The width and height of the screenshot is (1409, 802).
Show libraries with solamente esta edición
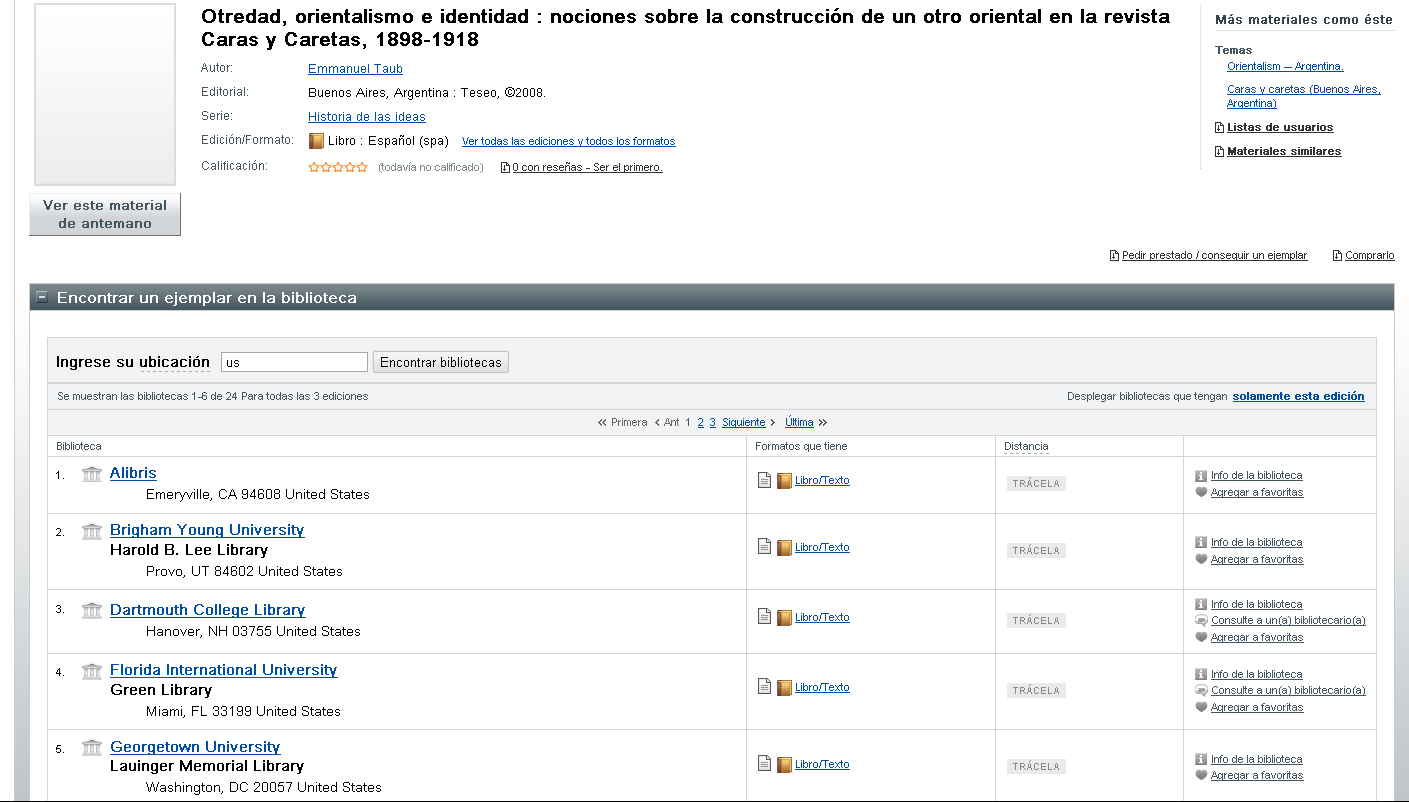coord(1298,397)
